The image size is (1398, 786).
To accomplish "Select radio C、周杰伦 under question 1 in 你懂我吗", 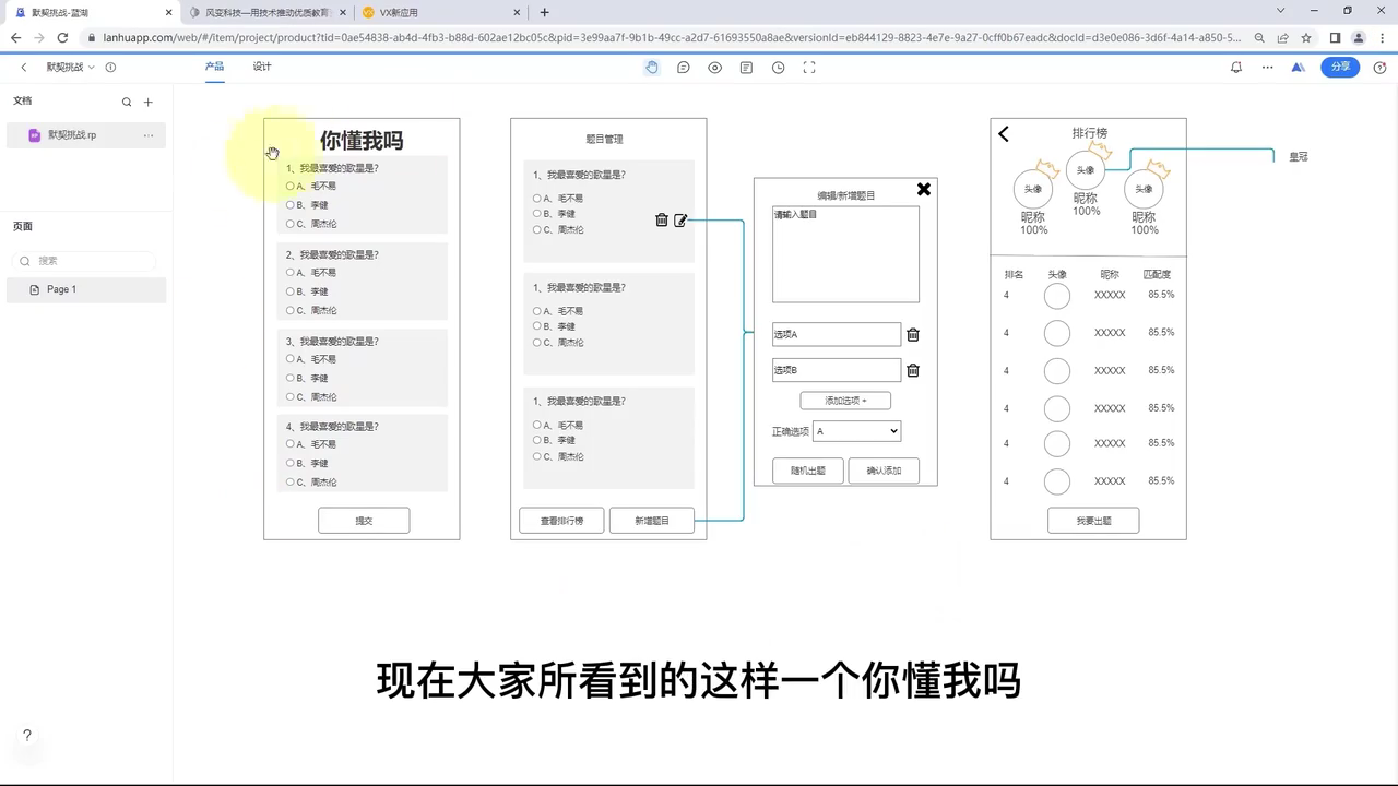I will tap(290, 224).
